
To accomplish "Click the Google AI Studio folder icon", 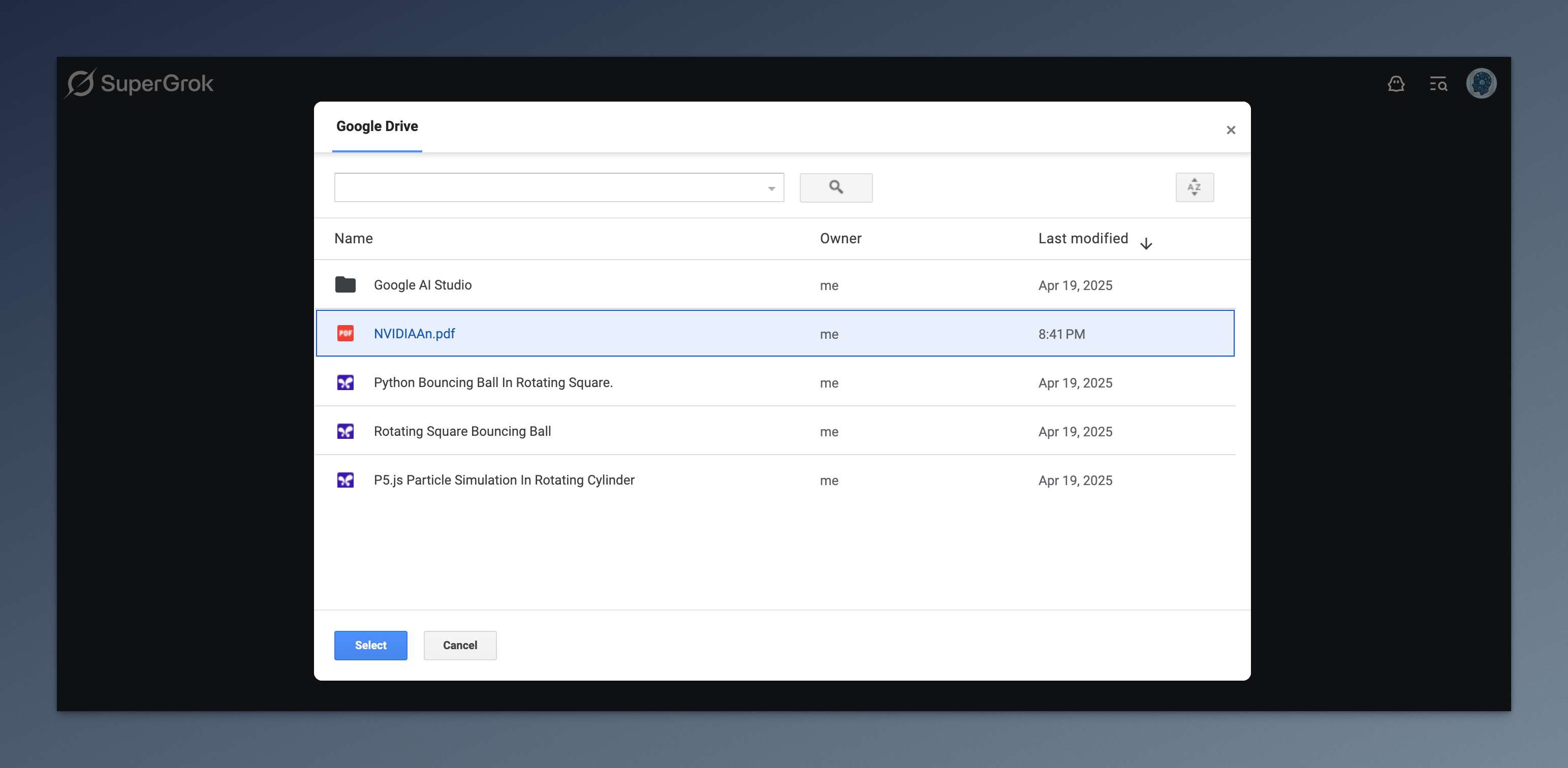I will pyautogui.click(x=345, y=285).
